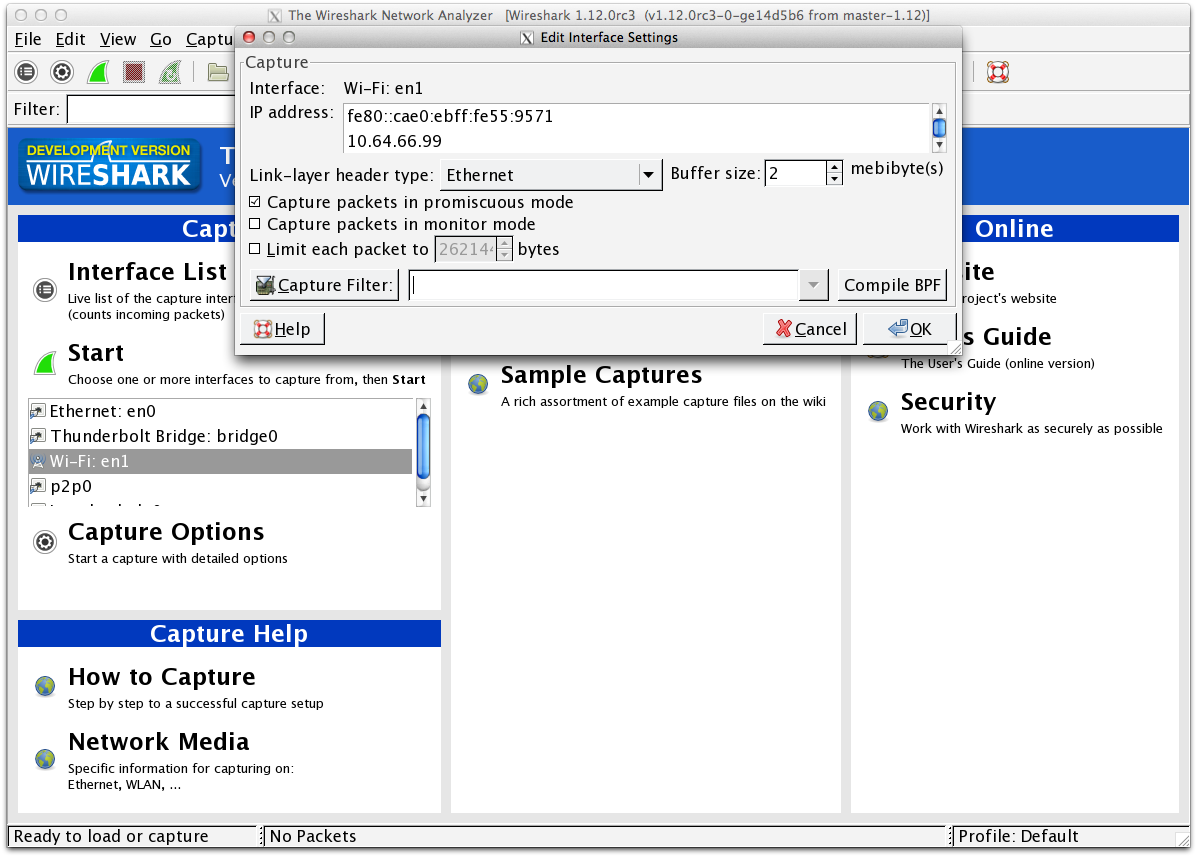Click the IP address fe80::cae0:ebff:fe55:9571
The image size is (1197, 857).
coord(450,116)
